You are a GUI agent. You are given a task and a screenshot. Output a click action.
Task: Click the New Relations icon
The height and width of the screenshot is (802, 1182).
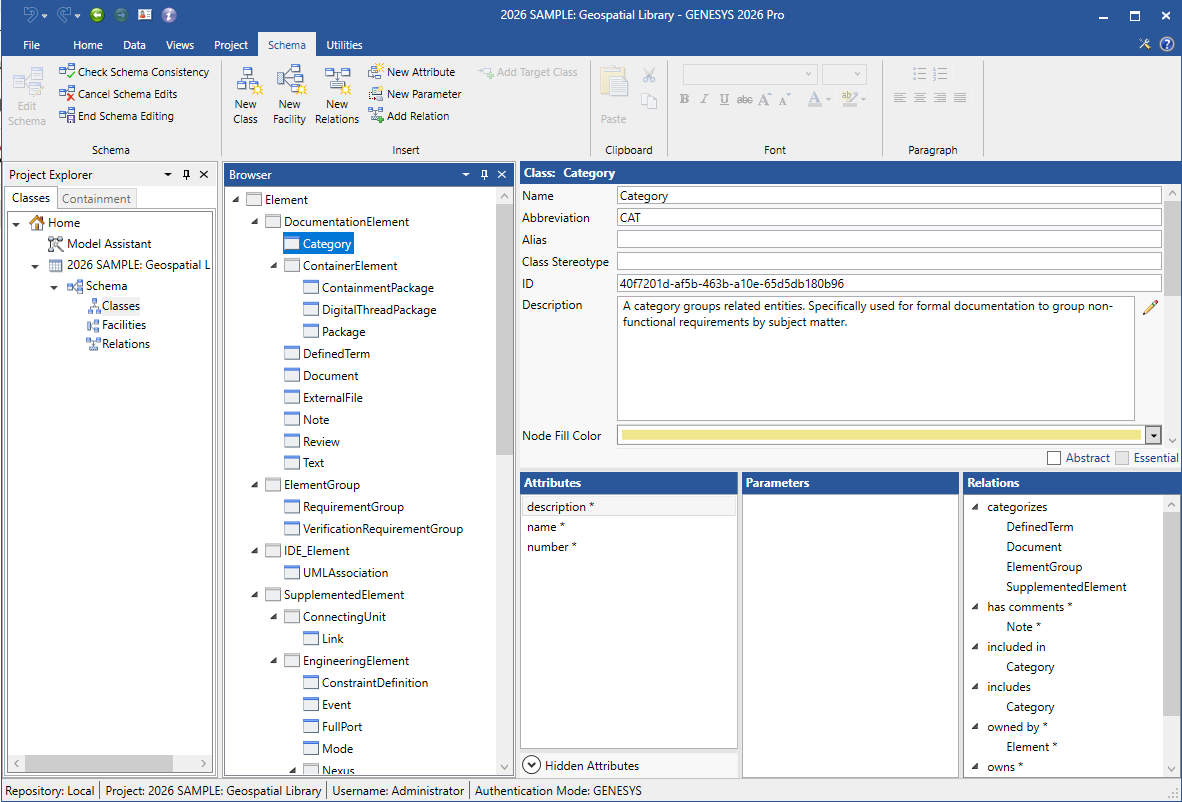point(337,96)
